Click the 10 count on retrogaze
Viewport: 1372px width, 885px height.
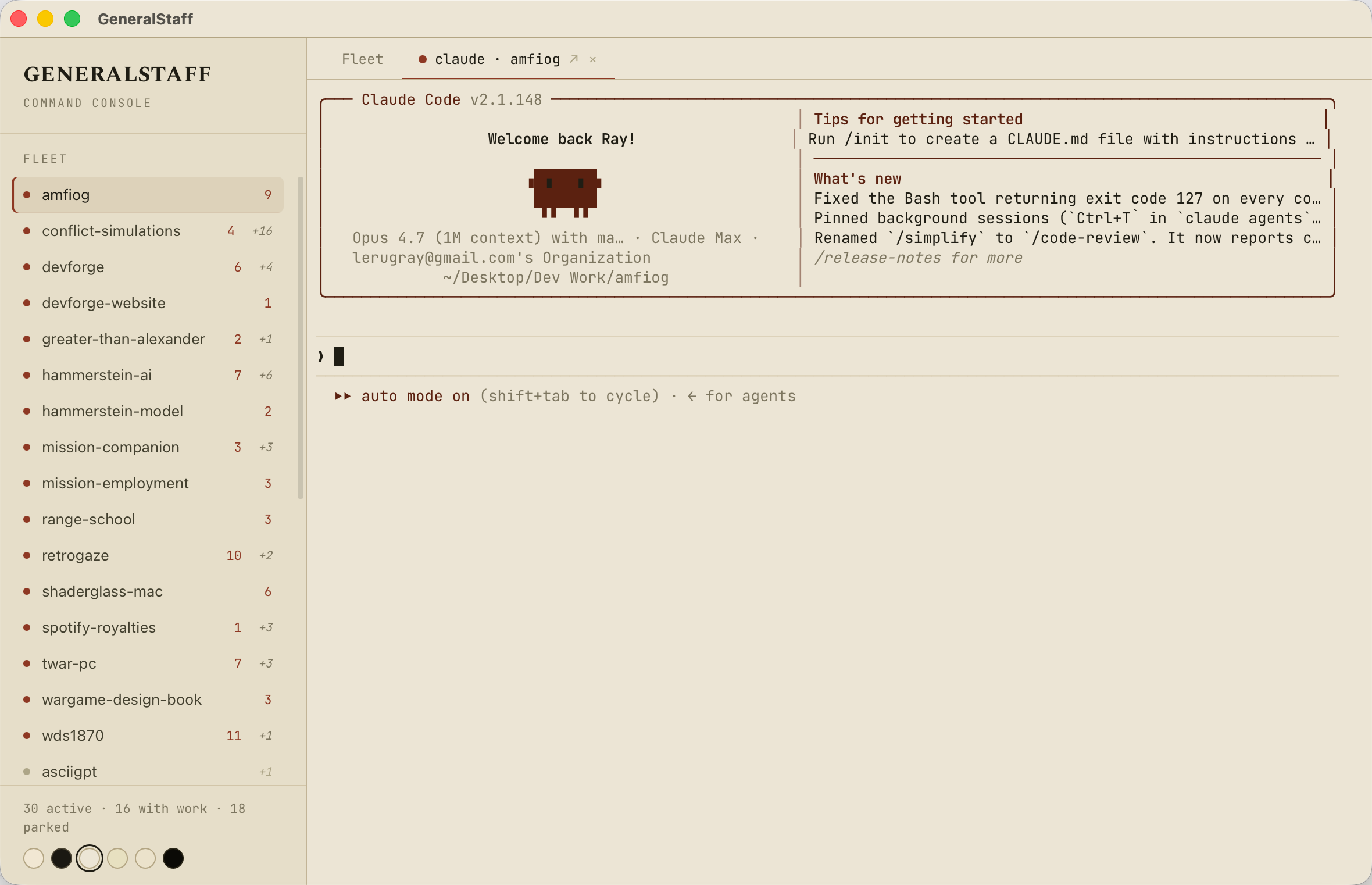point(234,555)
